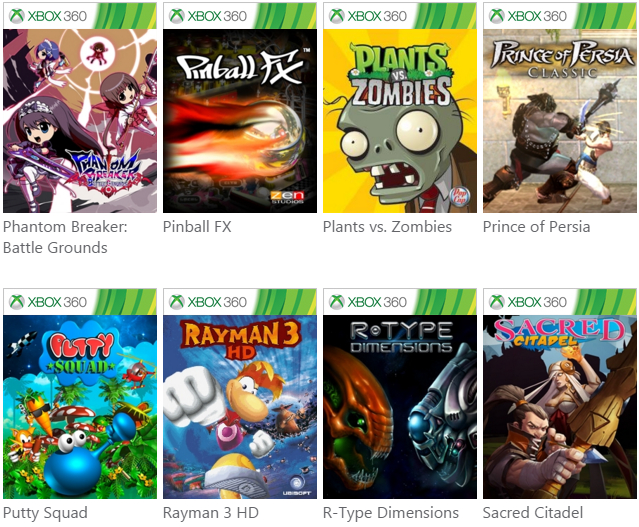639x527 pixels.
Task: Select the Pinball FX game cover
Action: pyautogui.click(x=240, y=120)
